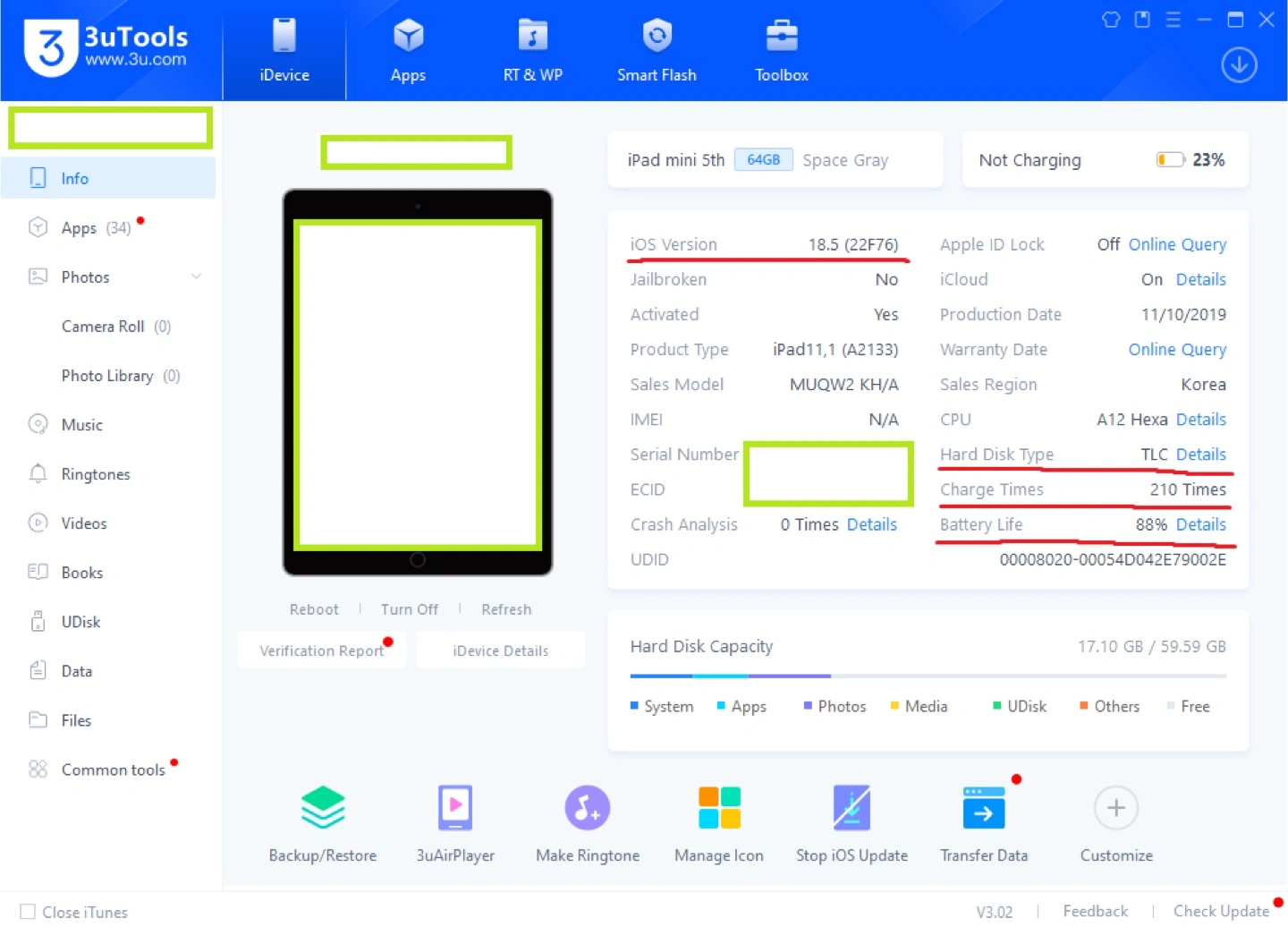Open Crash Analysis Details link

click(x=871, y=524)
